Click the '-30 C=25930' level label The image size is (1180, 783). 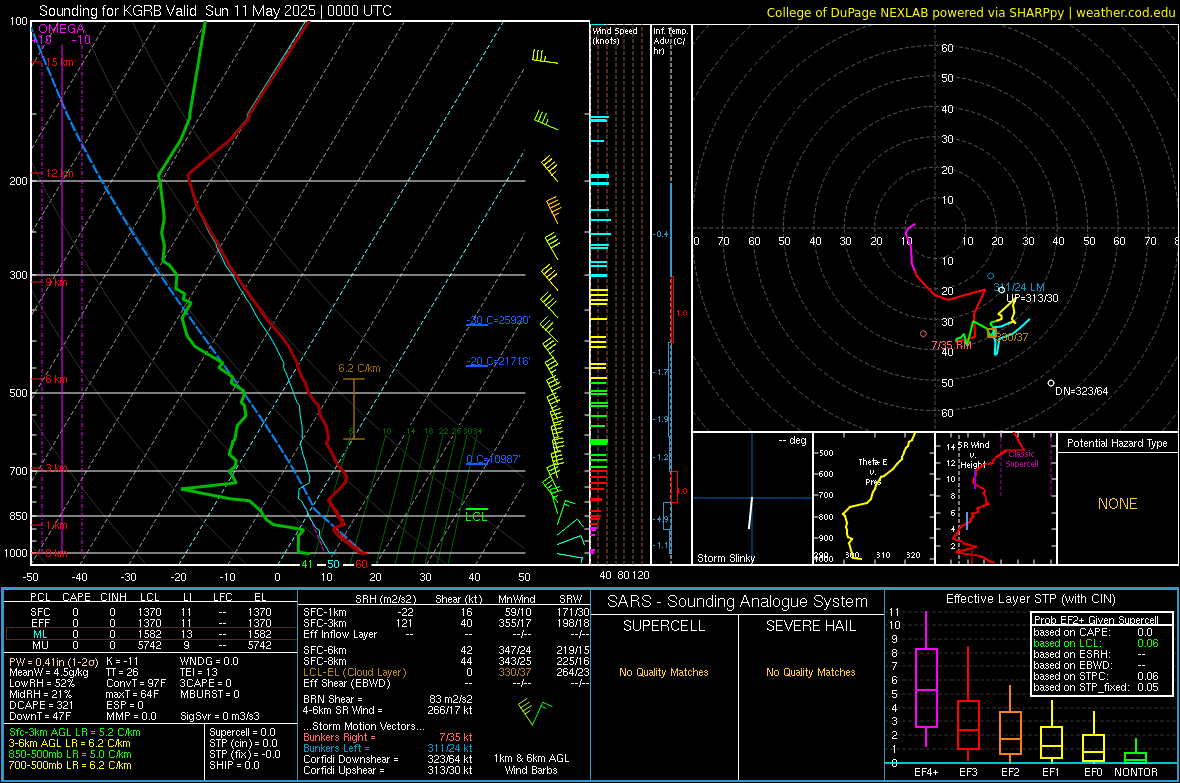498,320
